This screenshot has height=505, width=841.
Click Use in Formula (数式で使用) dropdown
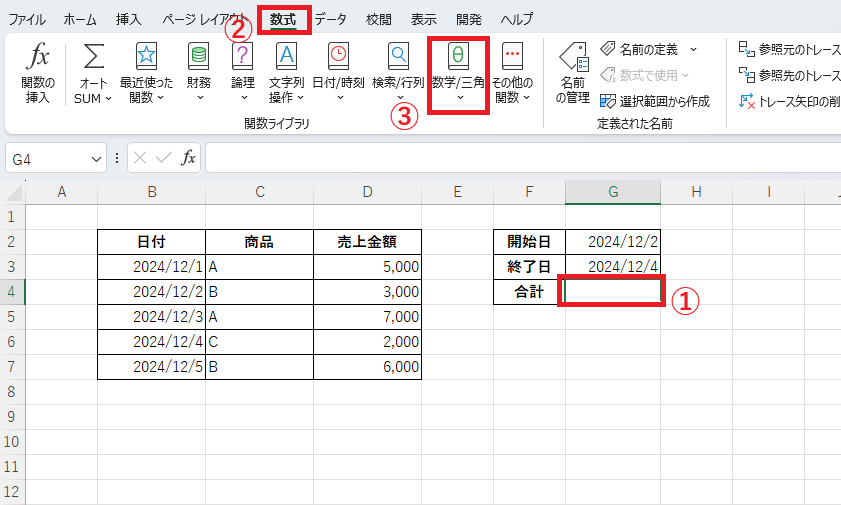[644, 75]
